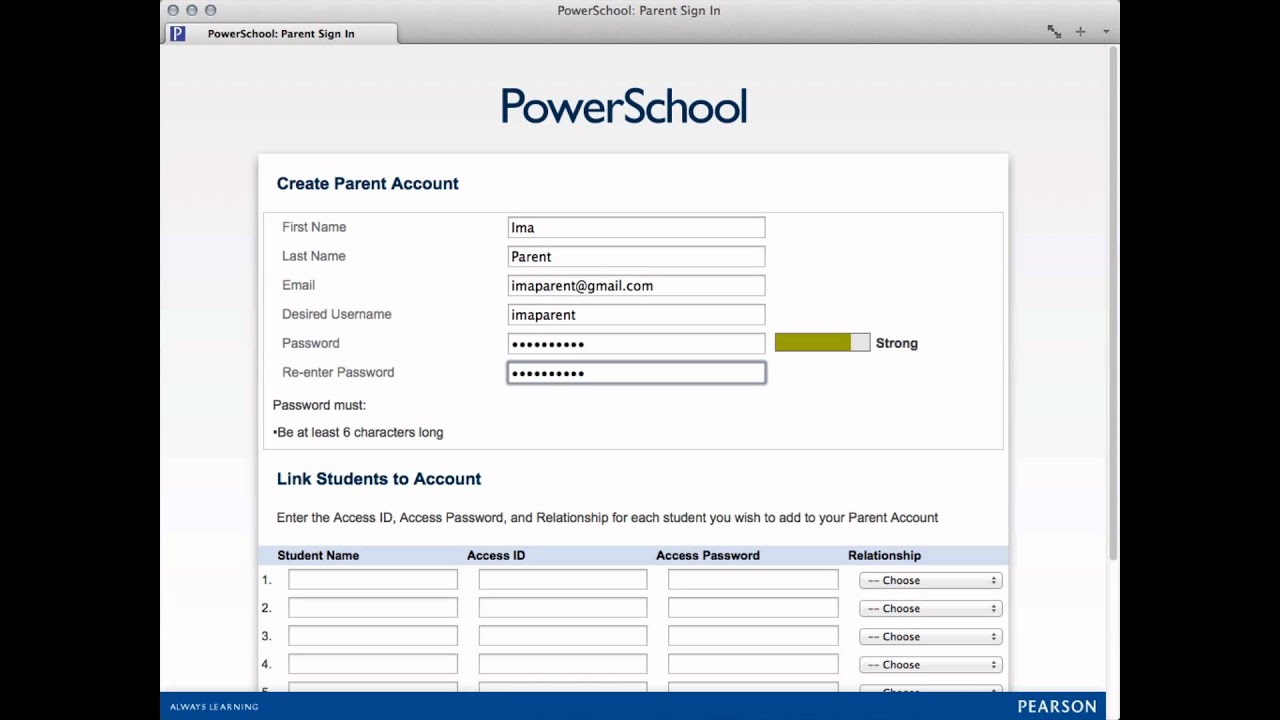Click the window's zoom button
The image size is (1280, 720).
pos(210,10)
